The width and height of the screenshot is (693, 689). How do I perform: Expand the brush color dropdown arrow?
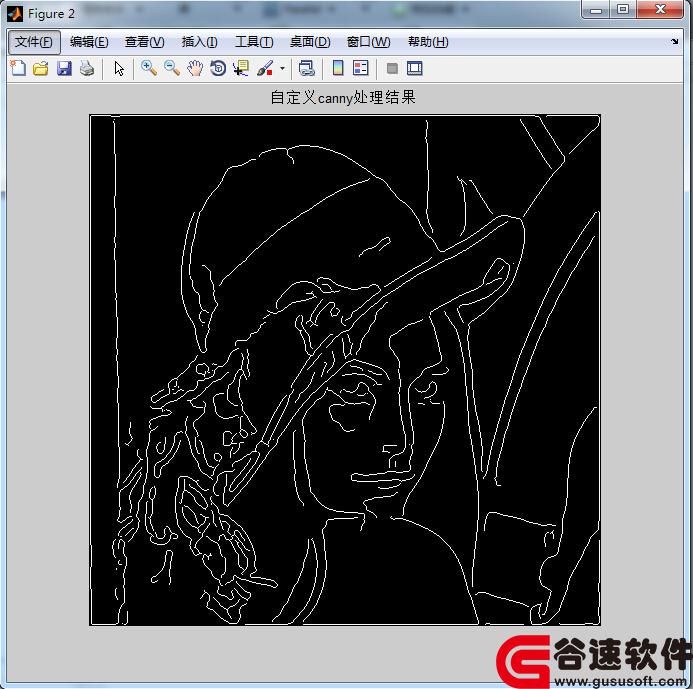pos(282,69)
